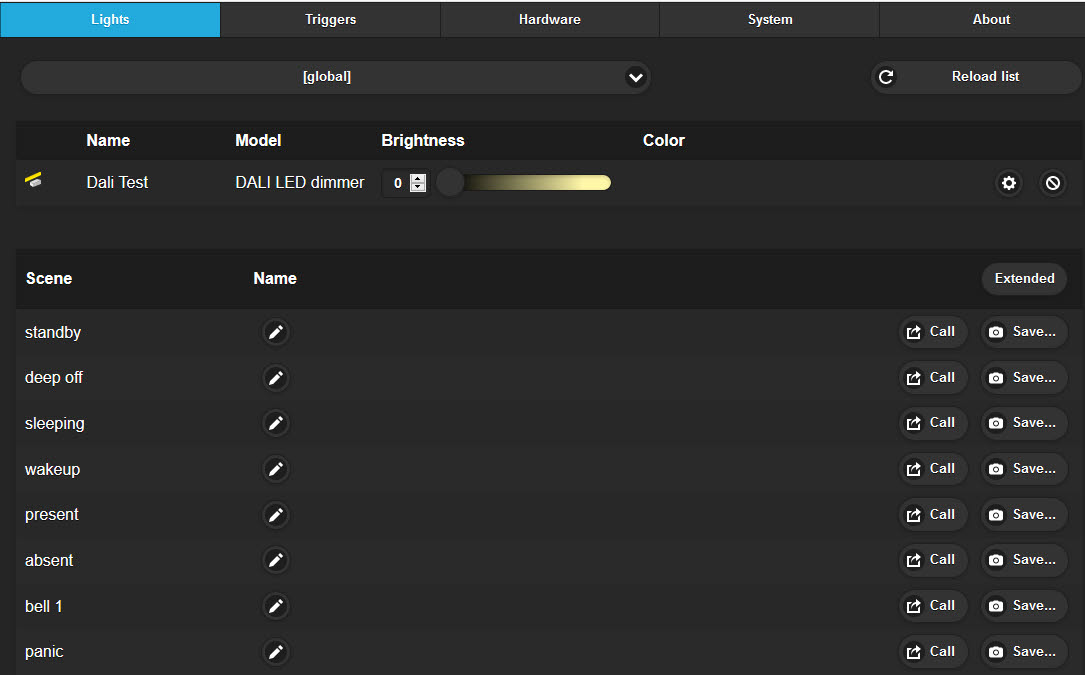Switch to the Triggers tab
1085x675 pixels.
coord(329,19)
